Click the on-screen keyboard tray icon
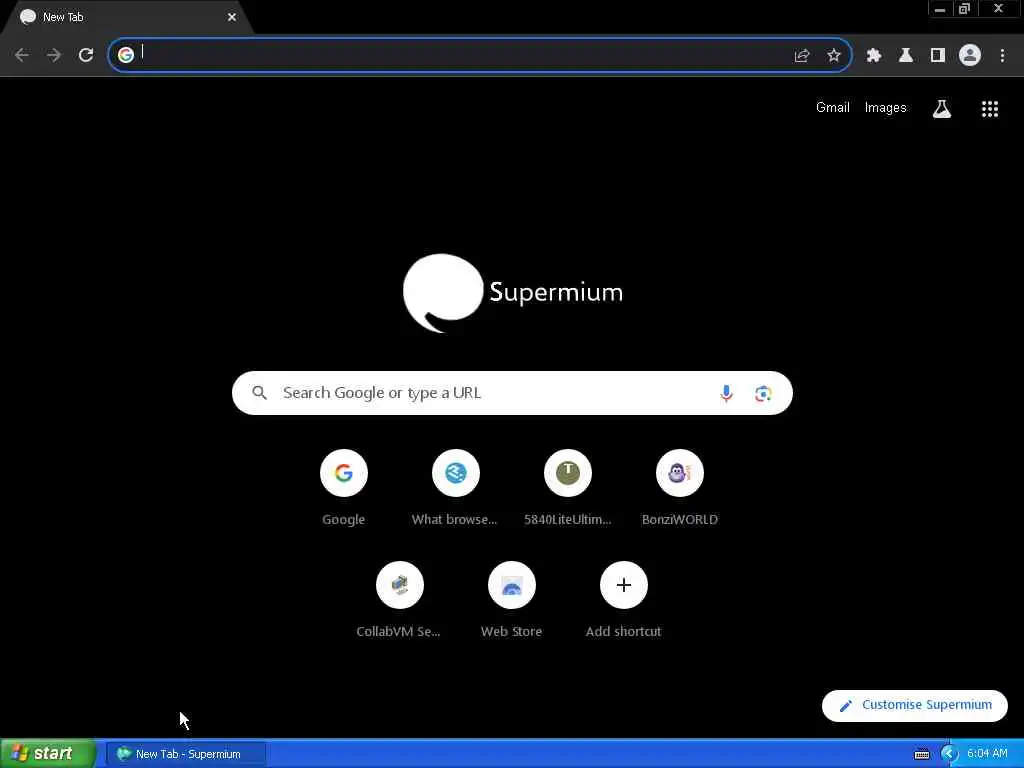Viewport: 1024px width, 768px height. click(921, 754)
